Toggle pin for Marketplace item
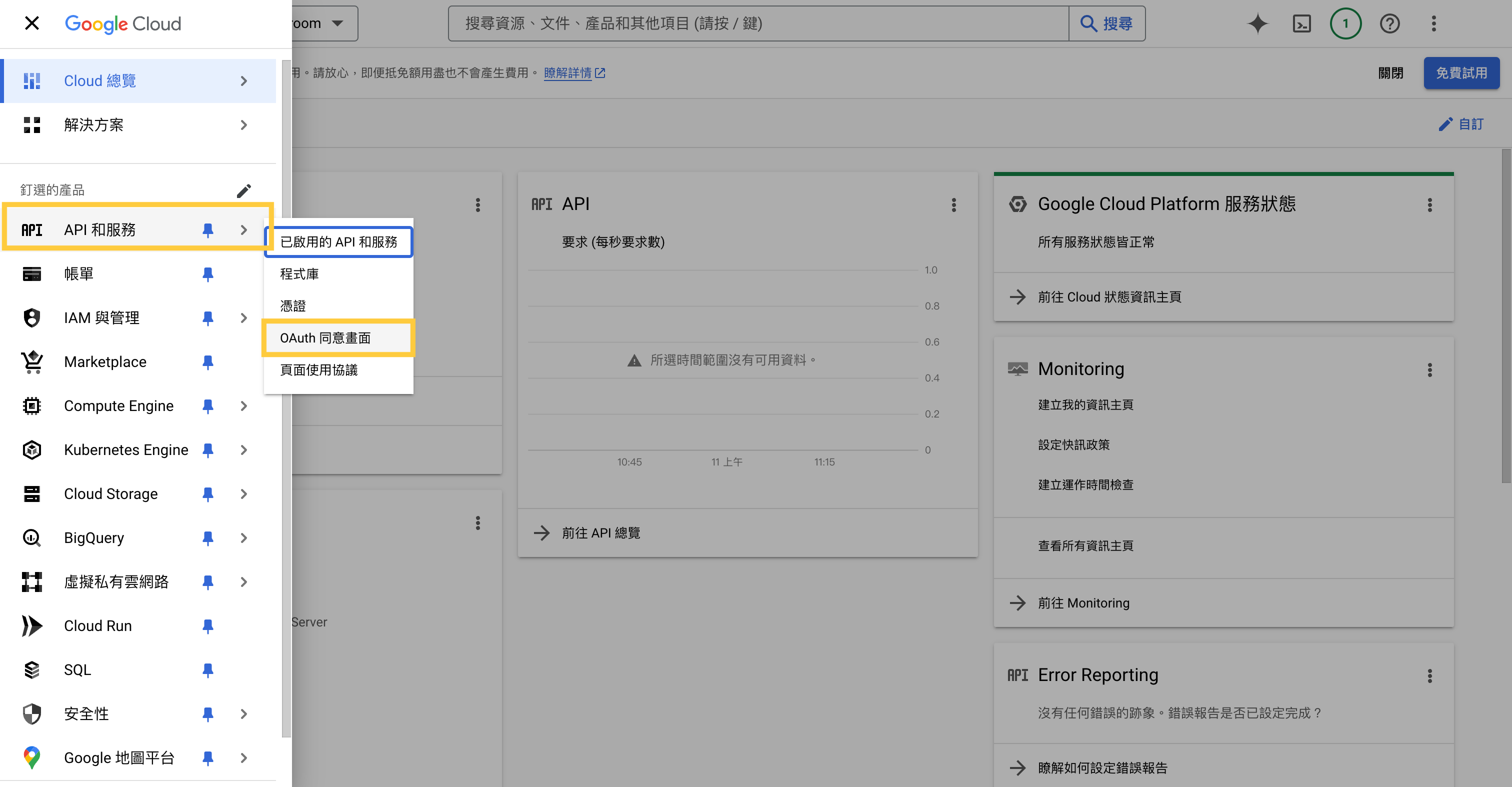Screen dimensions: 1512x787 click(x=207, y=362)
